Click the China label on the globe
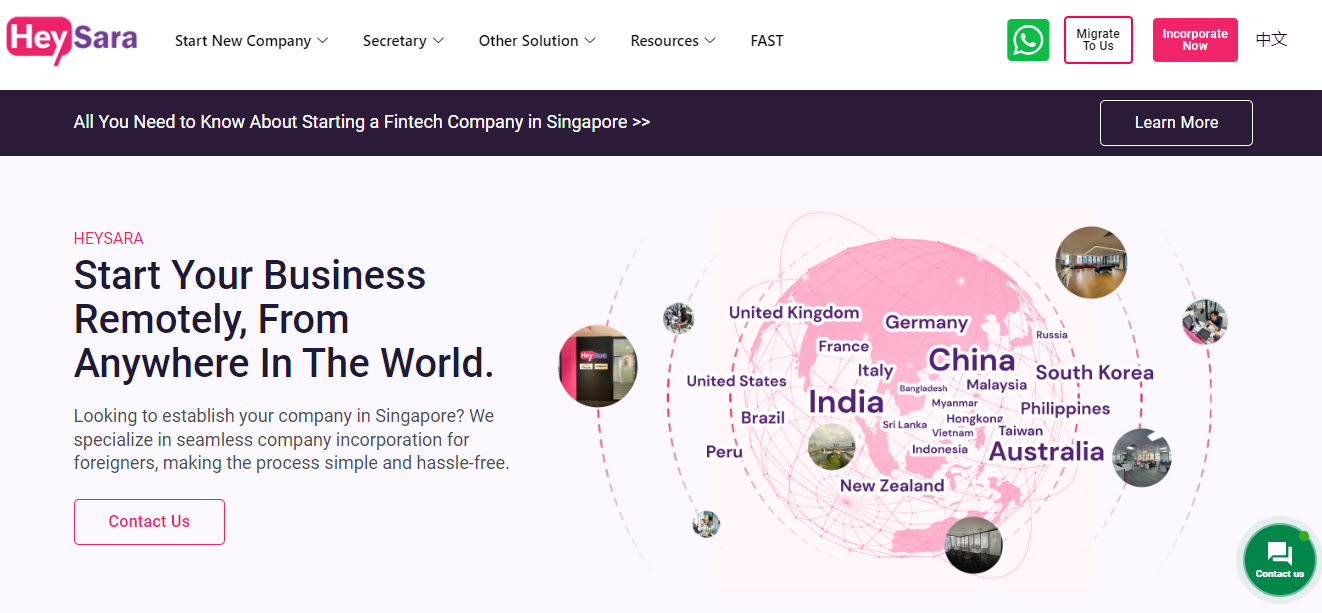This screenshot has height=613, width=1322. point(971,360)
